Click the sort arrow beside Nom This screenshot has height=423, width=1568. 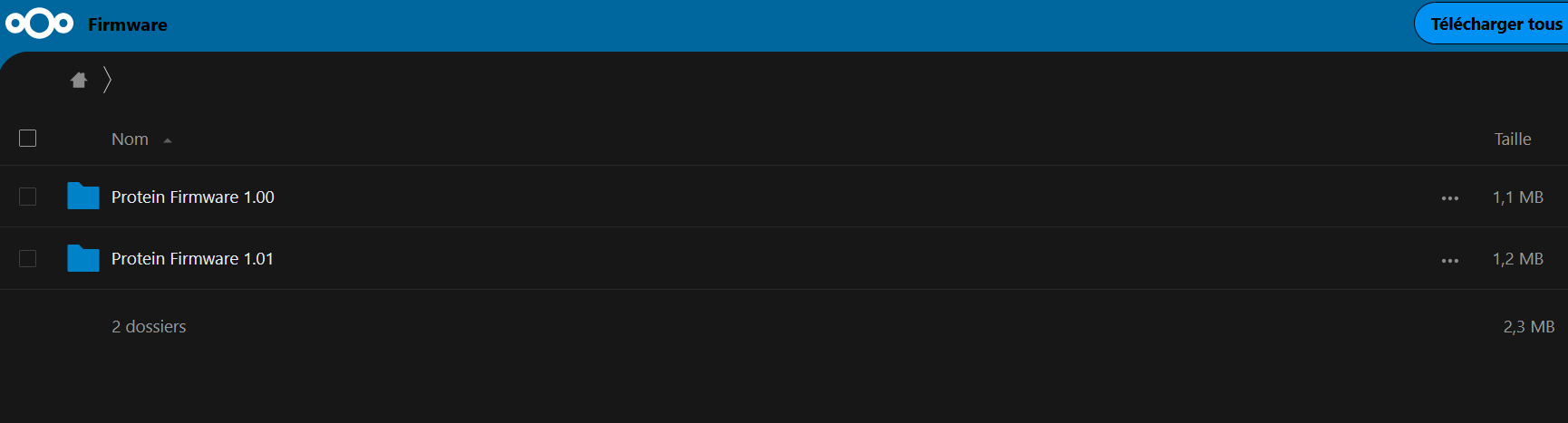point(168,140)
